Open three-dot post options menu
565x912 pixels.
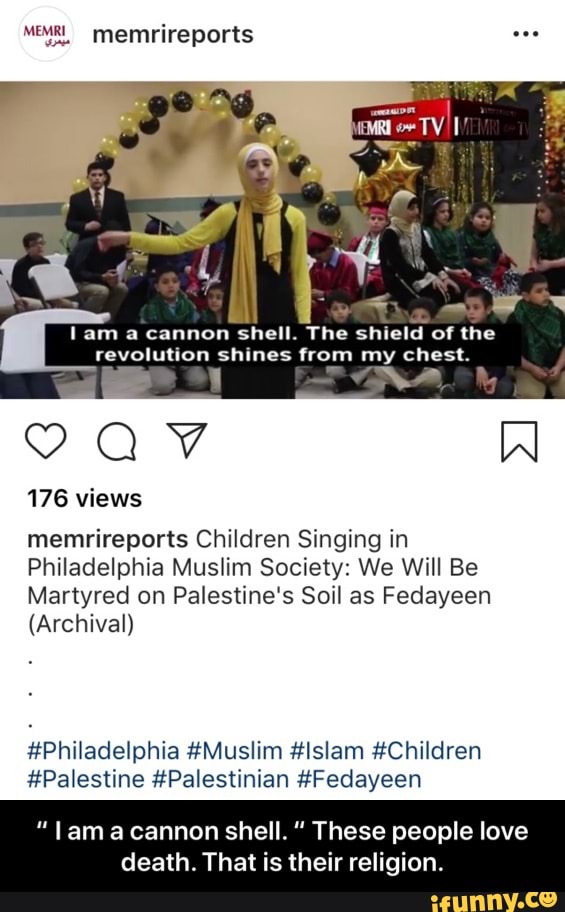525,34
